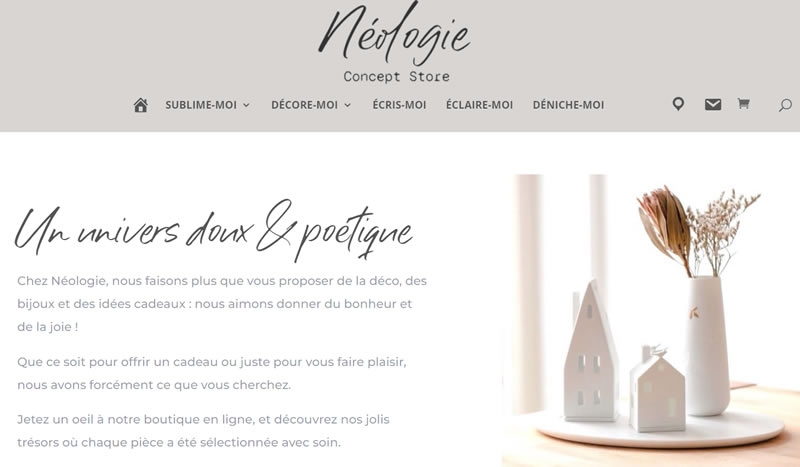Open the search magnifier icon
Screen dimensions: 800x467
click(x=785, y=106)
